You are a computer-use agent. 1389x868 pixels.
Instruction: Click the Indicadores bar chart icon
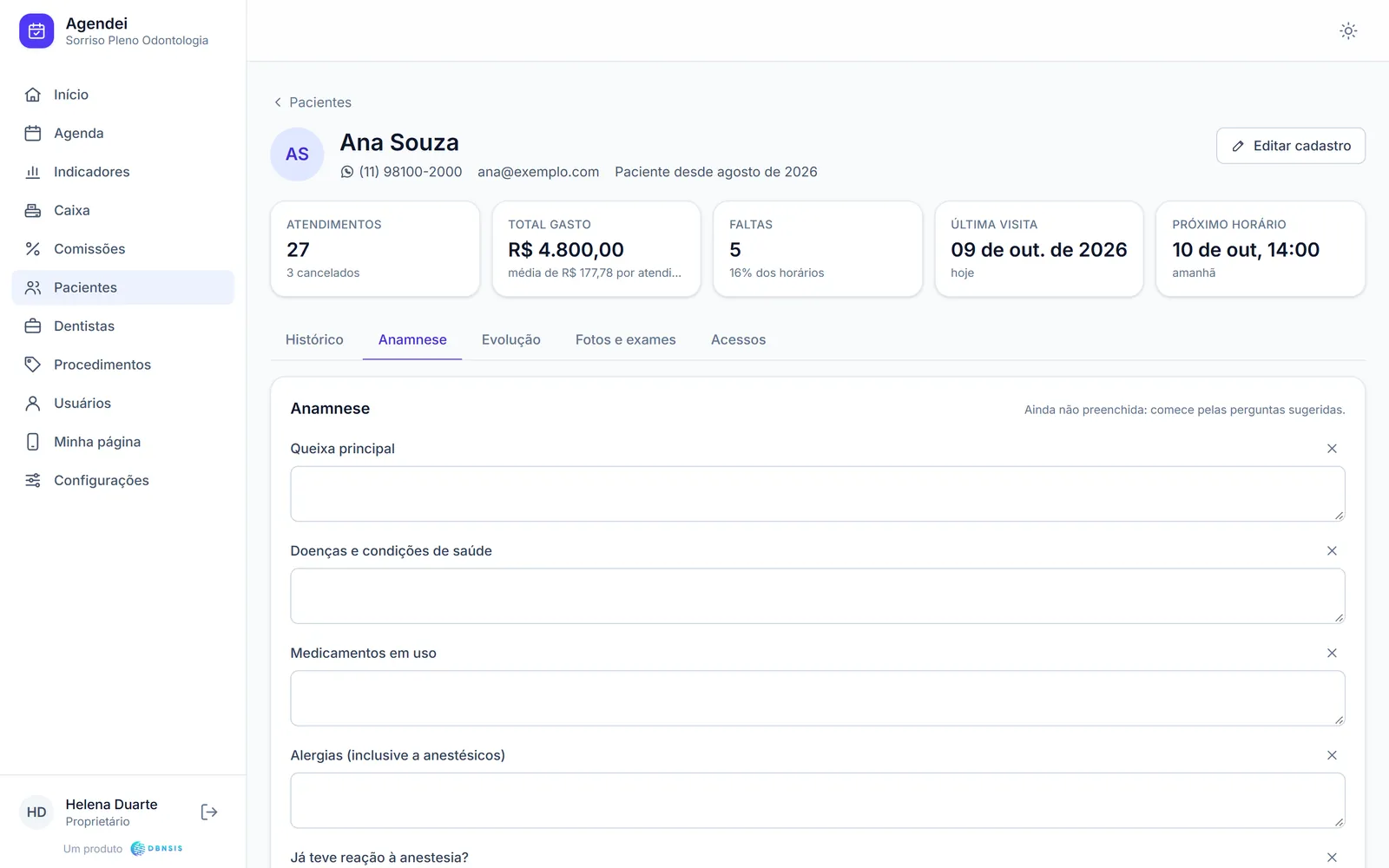click(33, 172)
